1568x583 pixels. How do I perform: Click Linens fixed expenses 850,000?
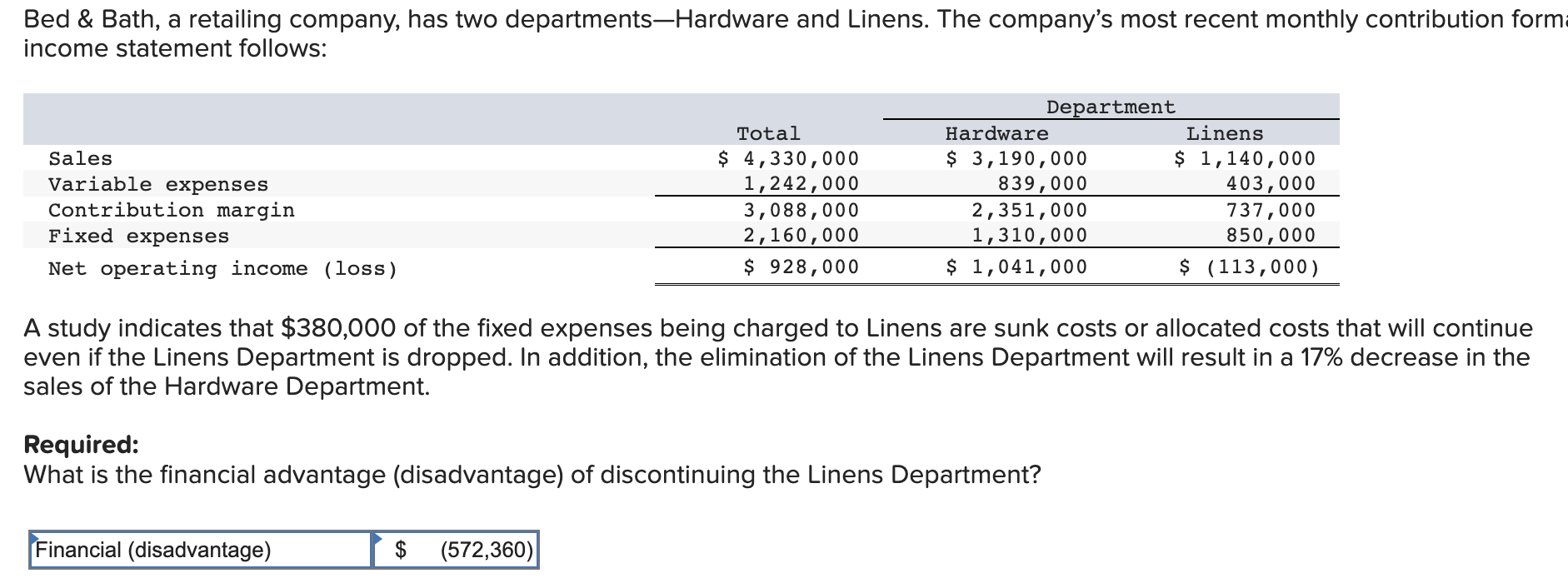[1271, 235]
